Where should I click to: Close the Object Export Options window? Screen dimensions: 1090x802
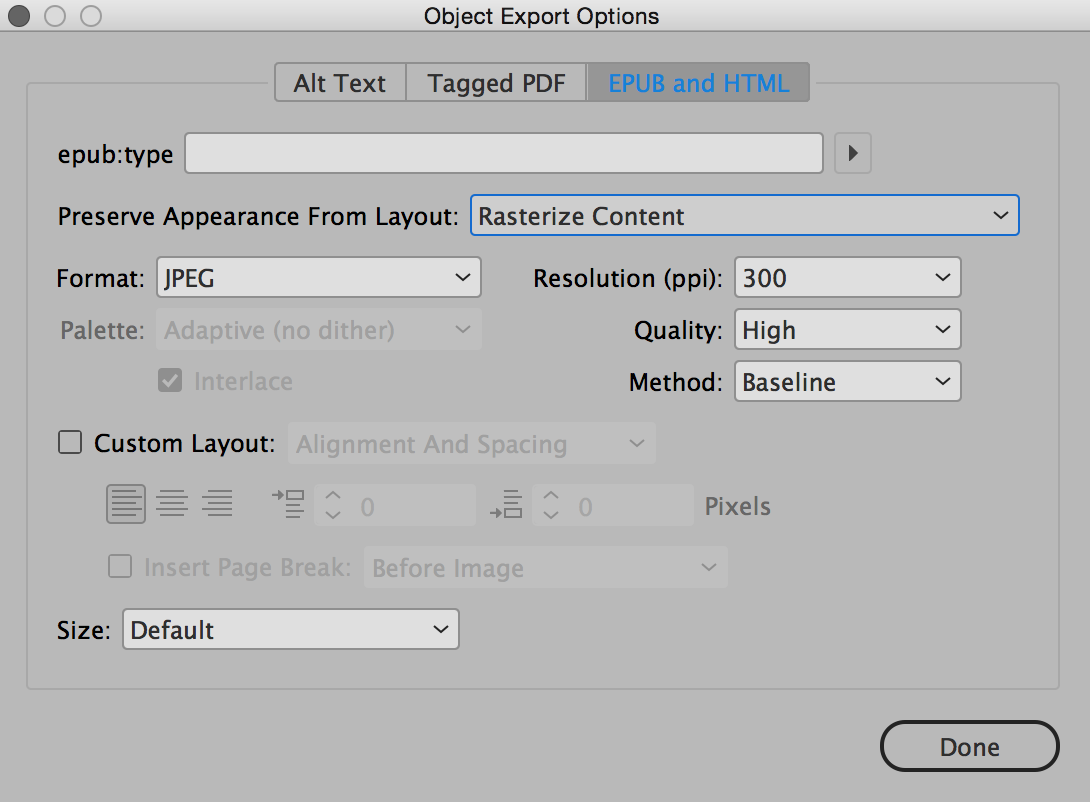click(19, 16)
